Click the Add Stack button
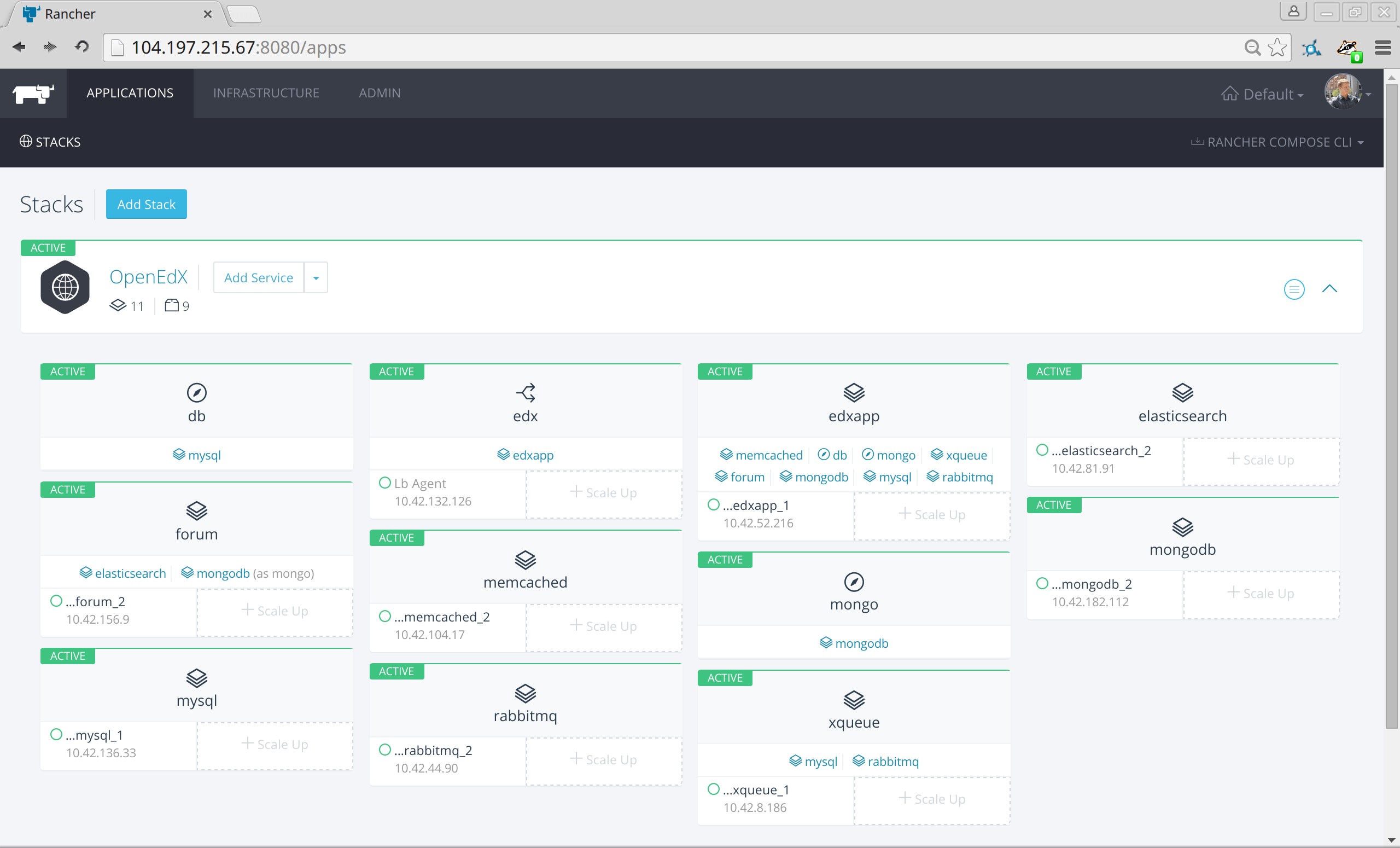1400x848 pixels. point(146,204)
